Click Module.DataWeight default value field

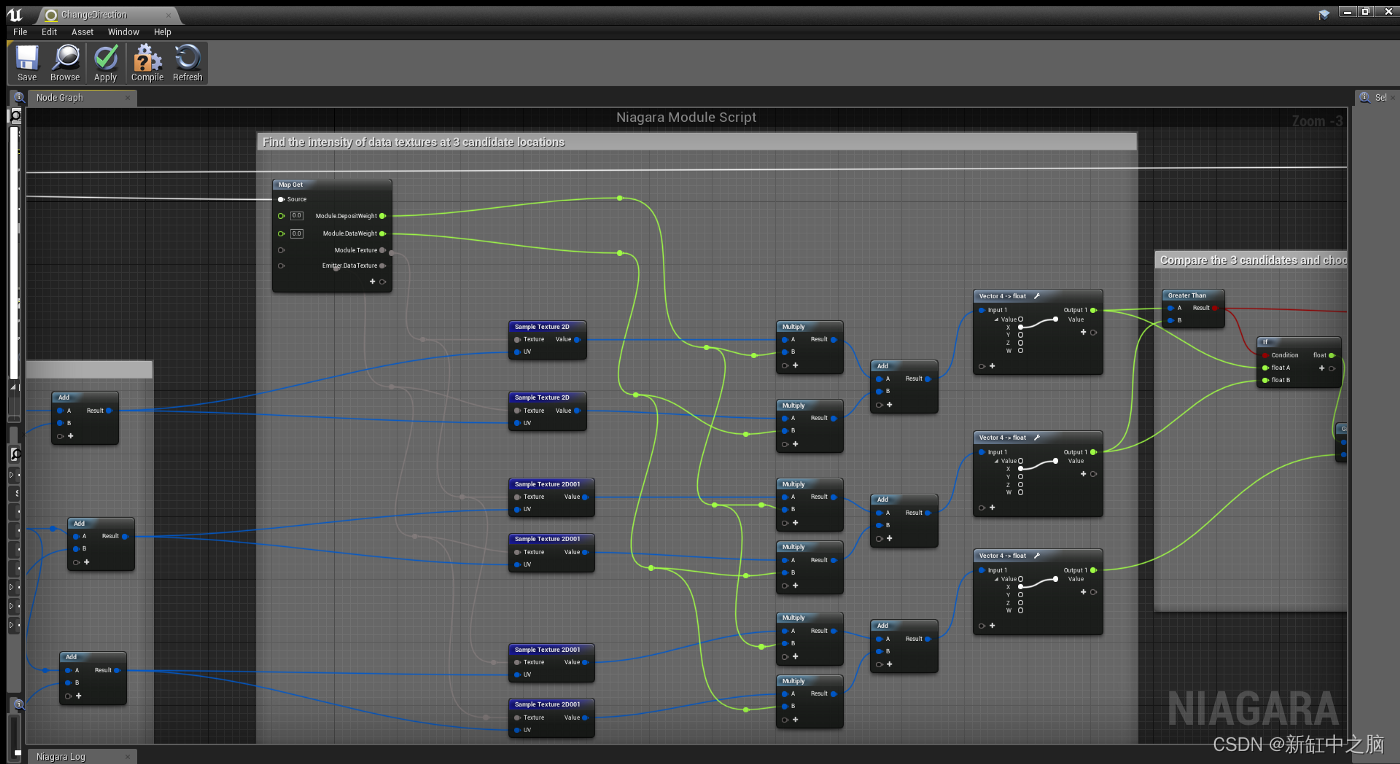(297, 234)
